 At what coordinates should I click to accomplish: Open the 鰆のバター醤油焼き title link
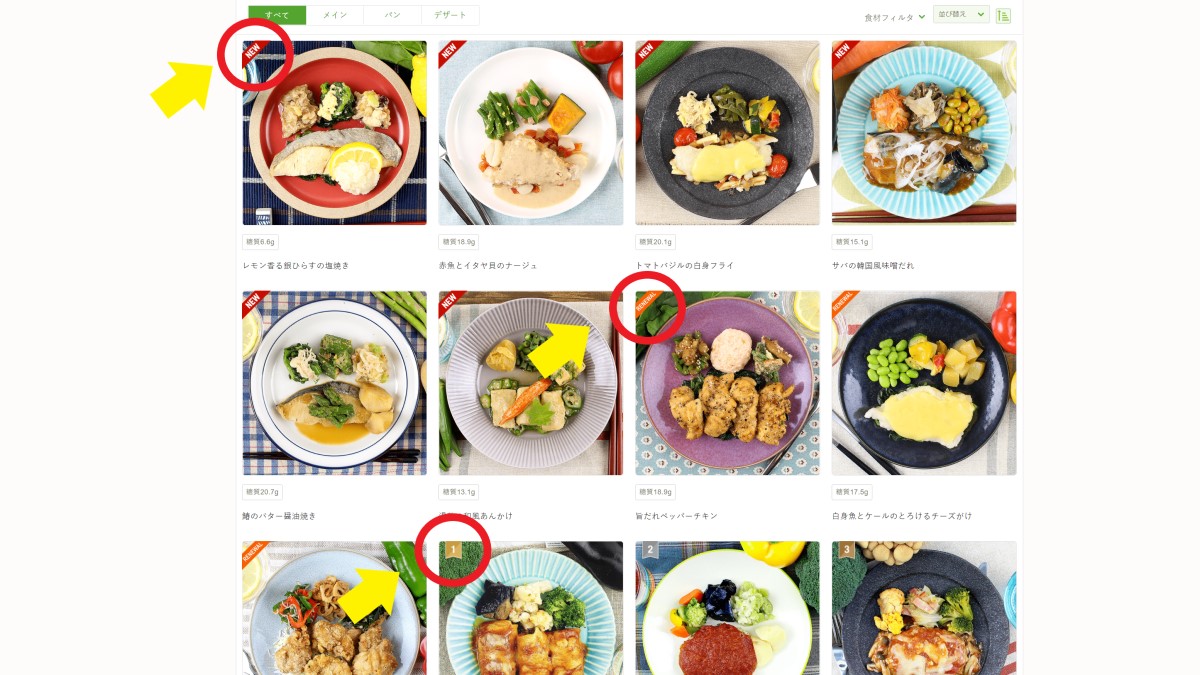tap(279, 516)
